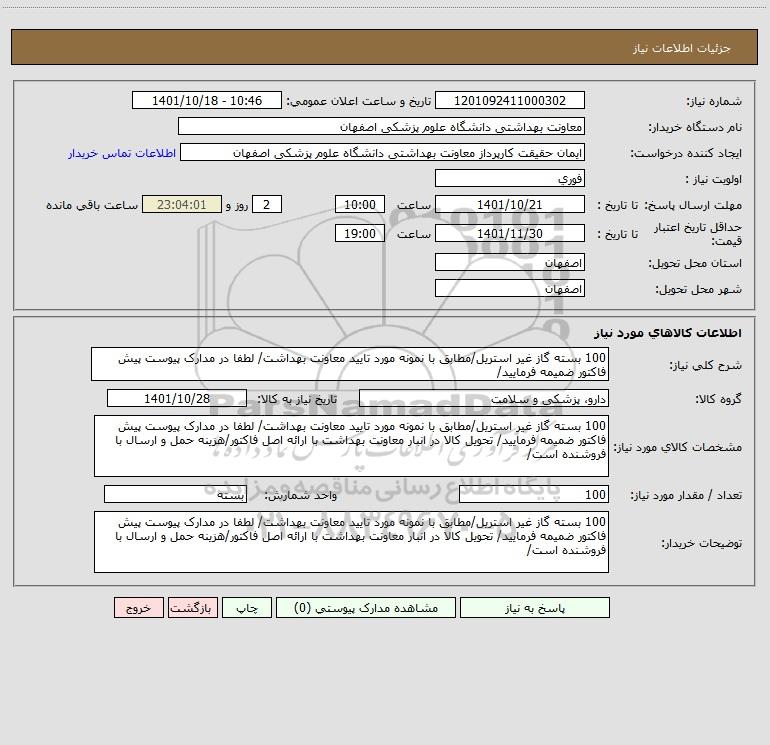Print the page with the چاپ button
770x745 pixels.
tap(247, 607)
